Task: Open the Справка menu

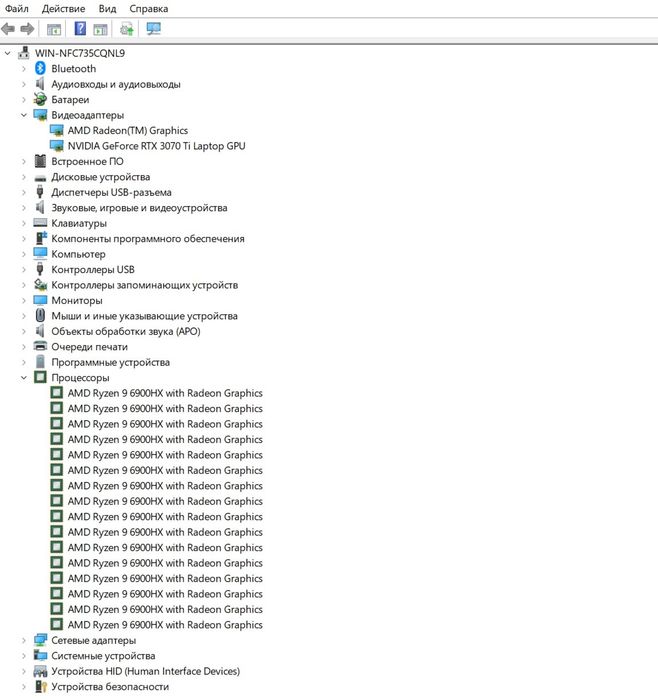Action: coord(149,8)
